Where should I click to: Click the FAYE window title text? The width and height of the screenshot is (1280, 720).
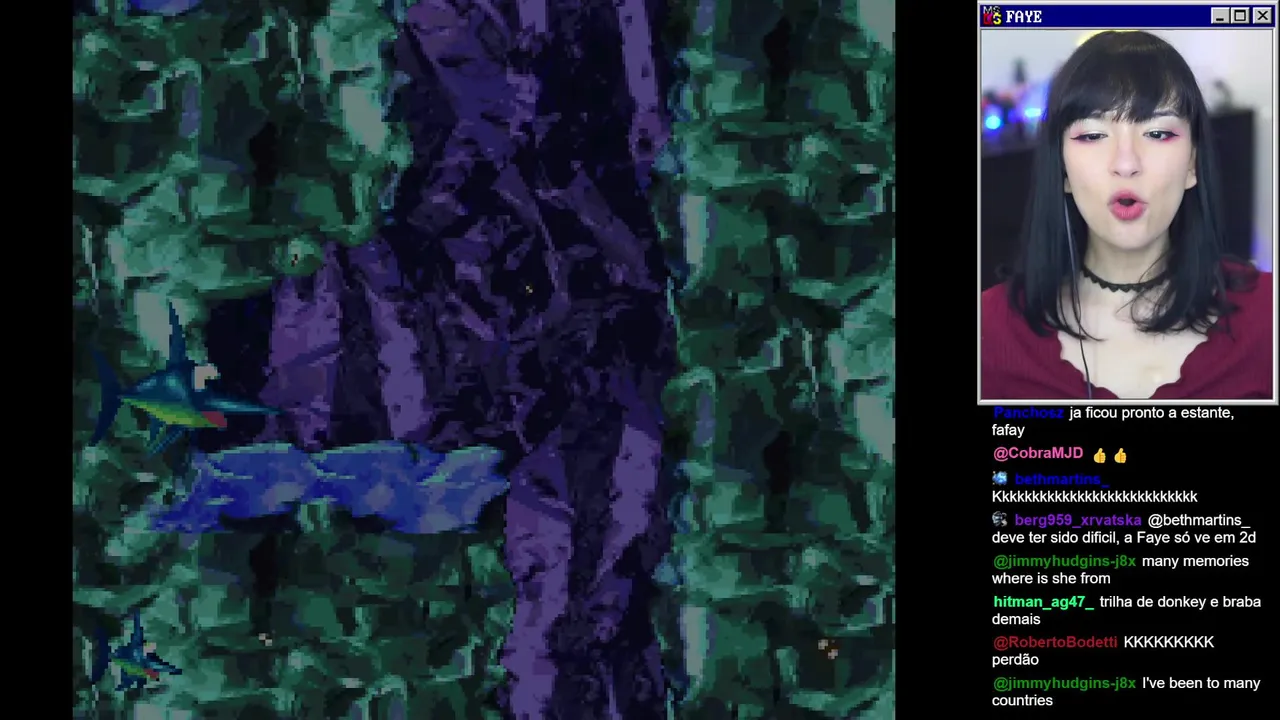click(1024, 17)
